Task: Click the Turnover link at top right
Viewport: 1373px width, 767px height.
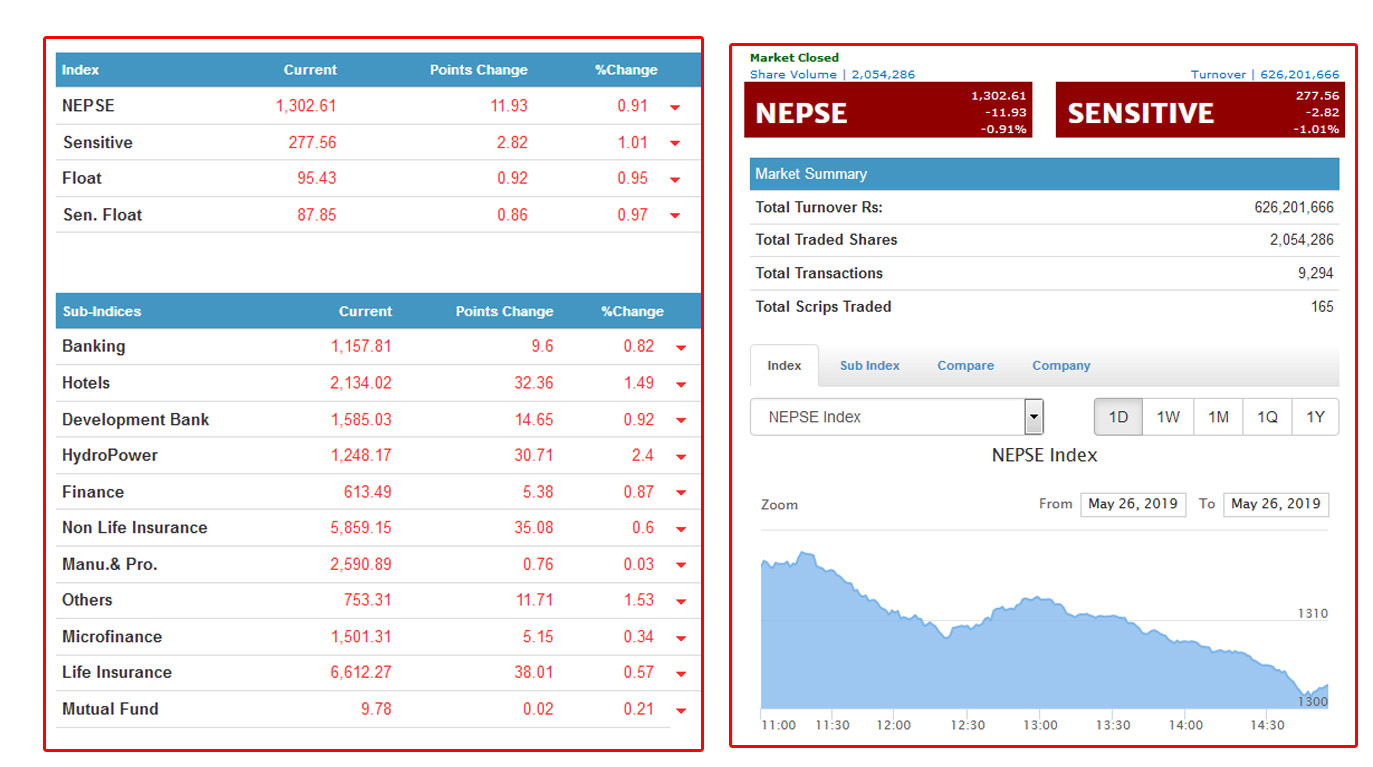Action: pos(1265,75)
